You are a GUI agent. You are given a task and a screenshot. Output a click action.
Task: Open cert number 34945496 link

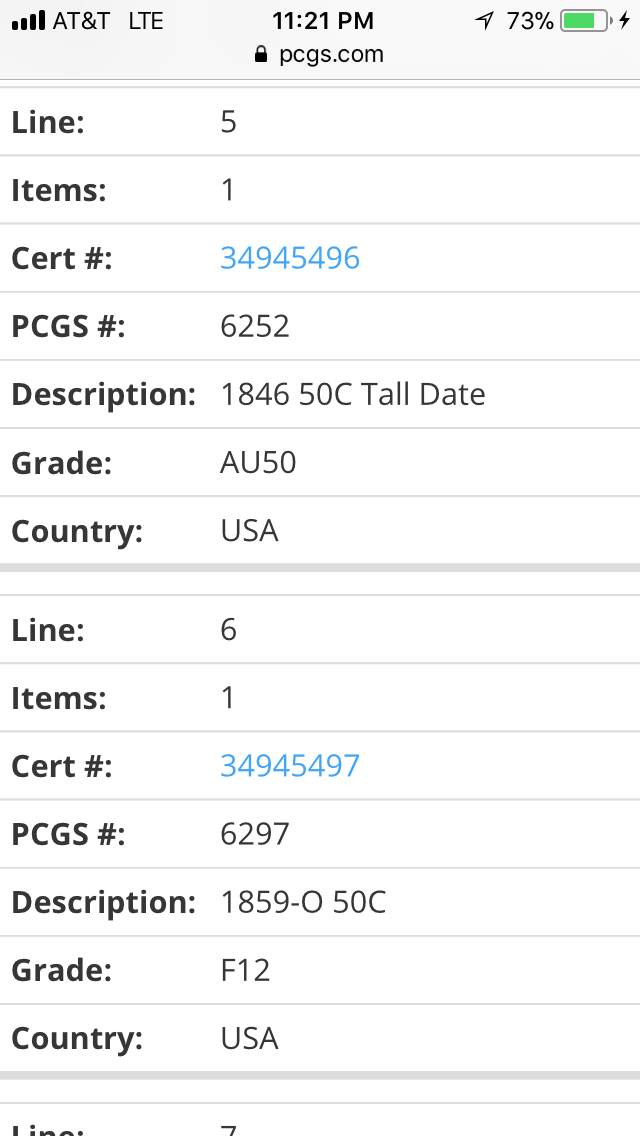(290, 258)
